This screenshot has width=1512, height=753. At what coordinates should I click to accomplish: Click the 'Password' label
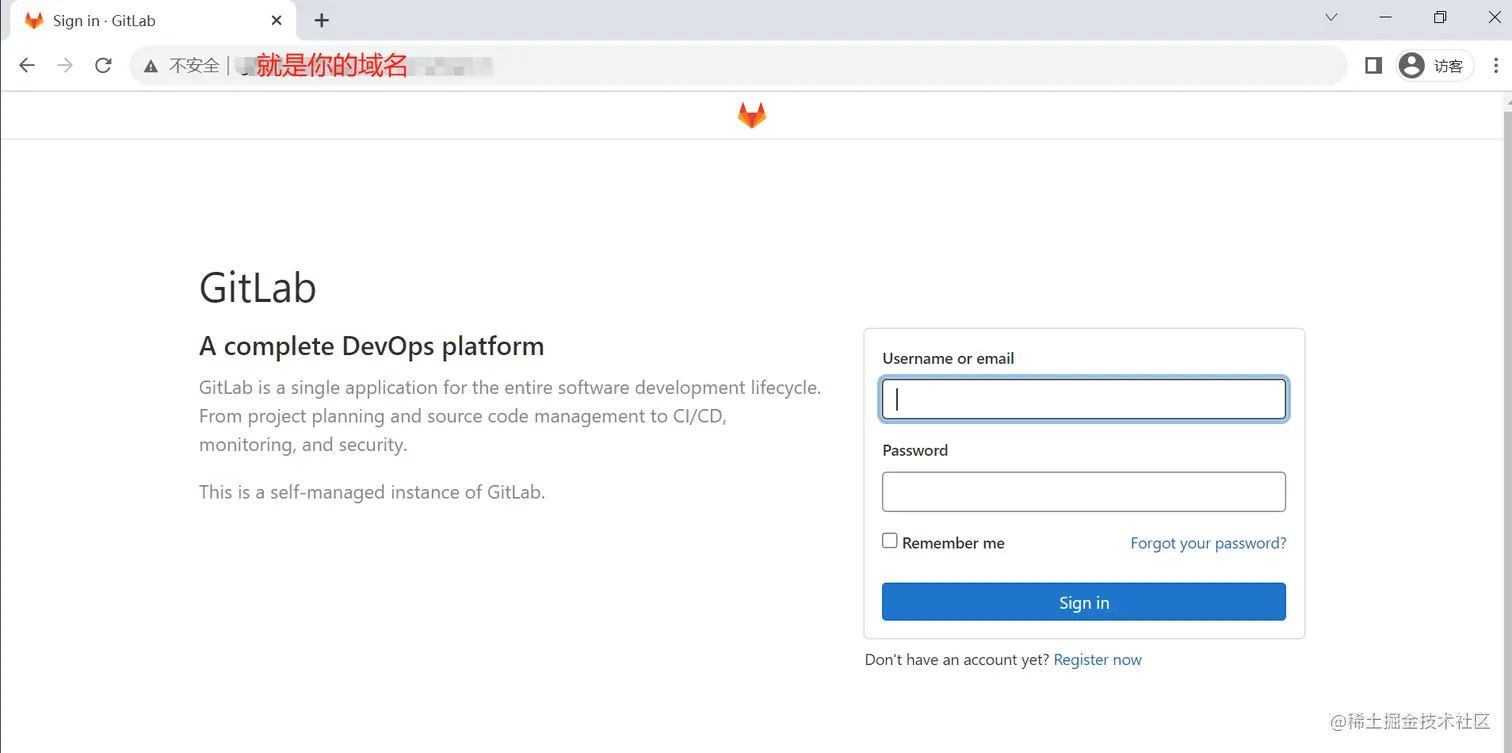pos(915,450)
